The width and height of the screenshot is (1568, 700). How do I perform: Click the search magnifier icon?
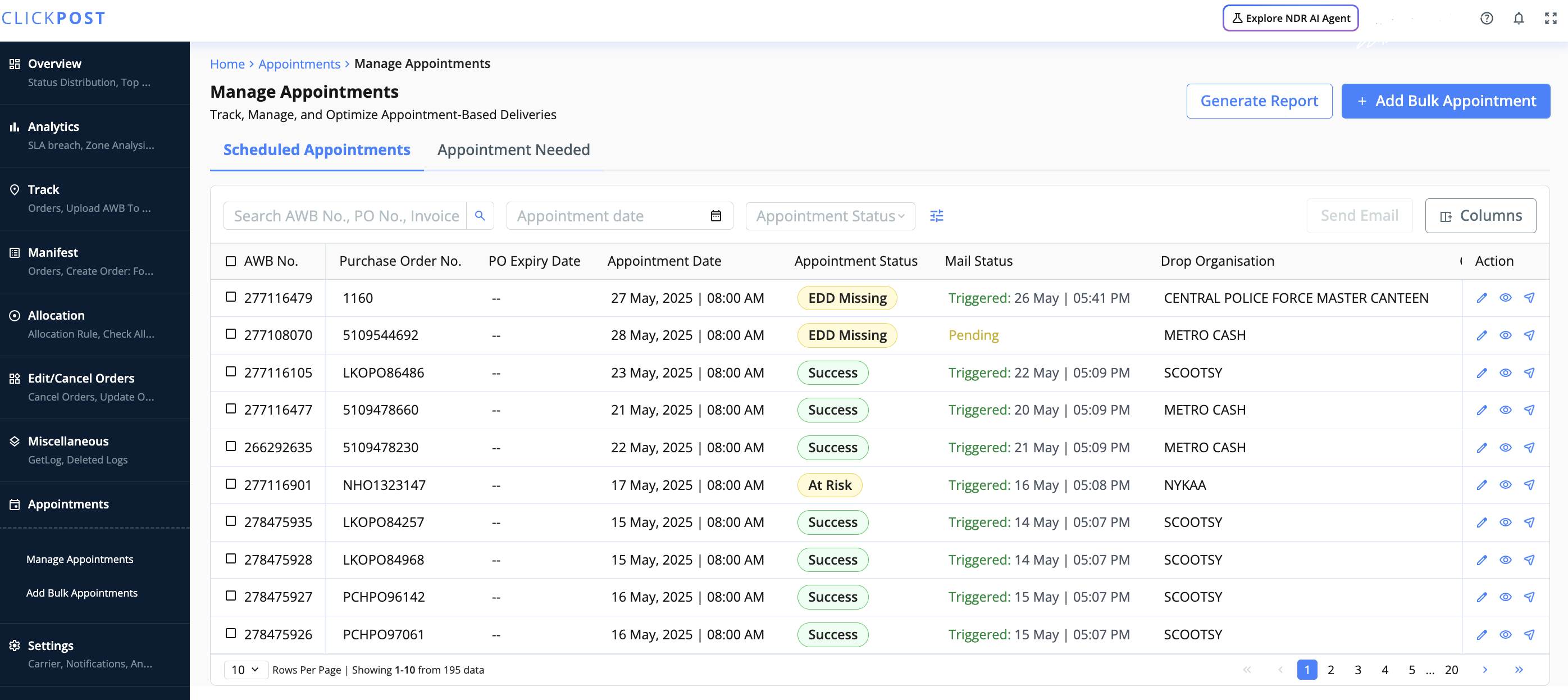tap(480, 216)
